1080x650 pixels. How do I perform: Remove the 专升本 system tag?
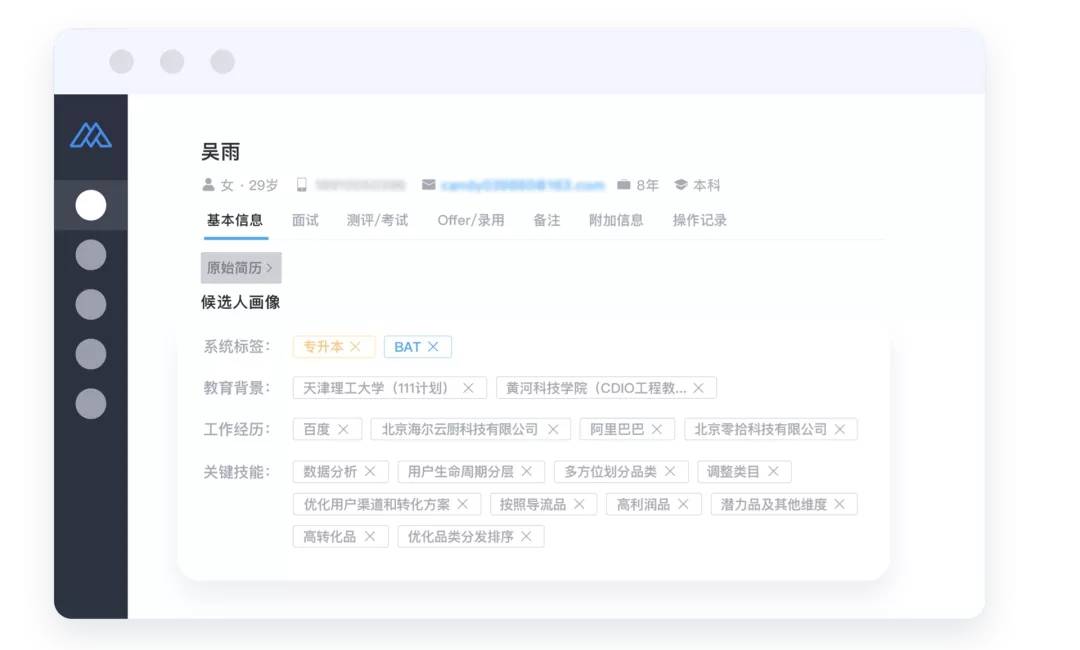[x=355, y=347]
